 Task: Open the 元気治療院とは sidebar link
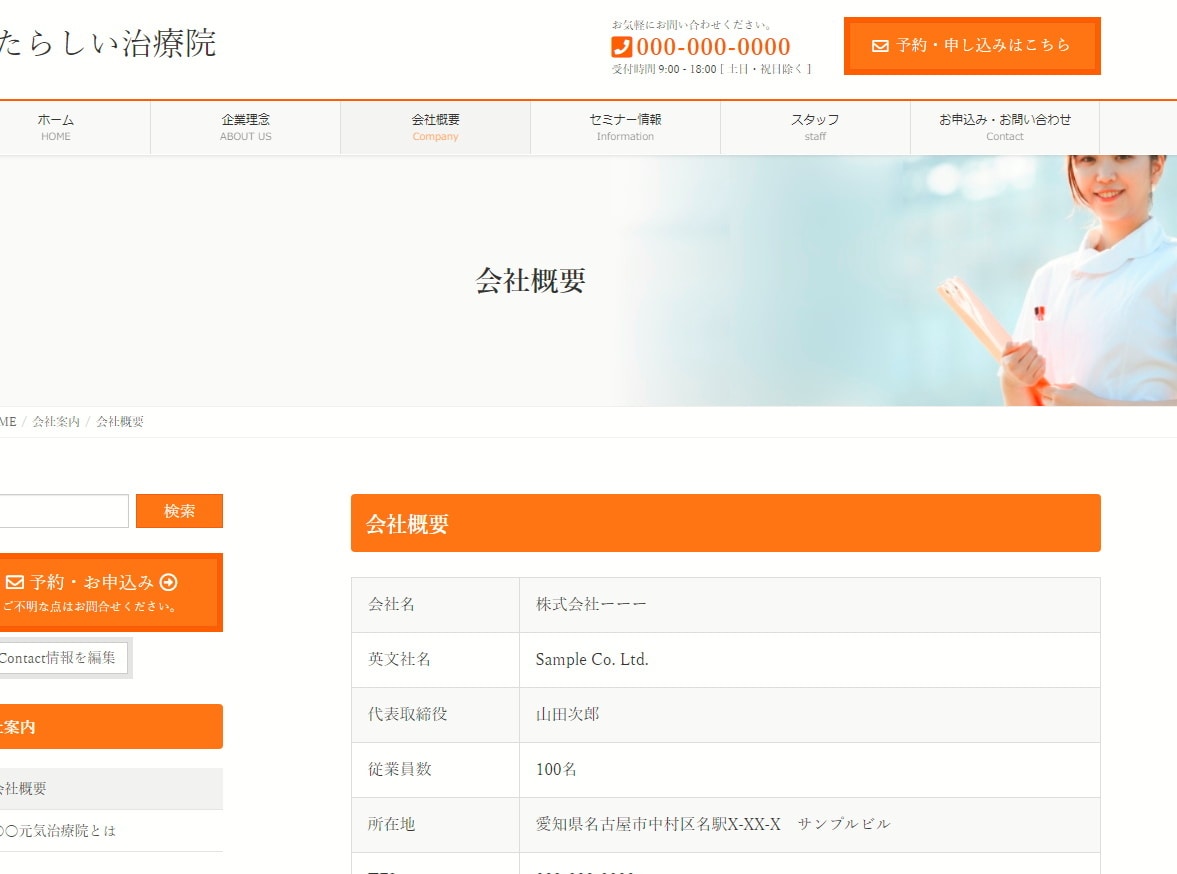[x=110, y=830]
